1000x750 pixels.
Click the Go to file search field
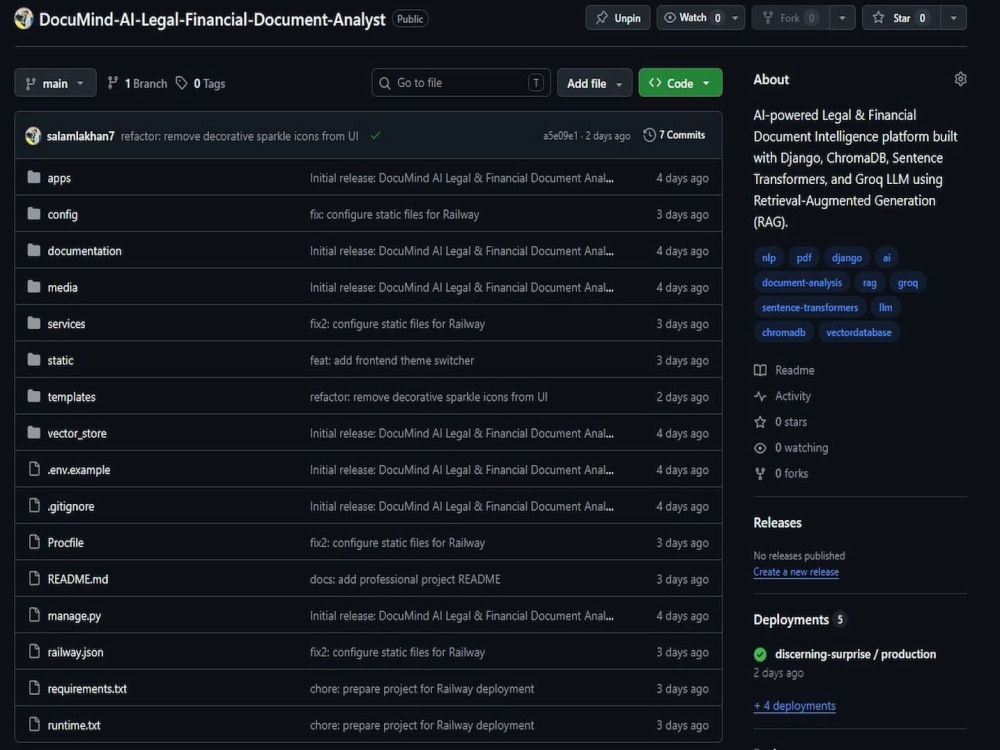tap(460, 83)
